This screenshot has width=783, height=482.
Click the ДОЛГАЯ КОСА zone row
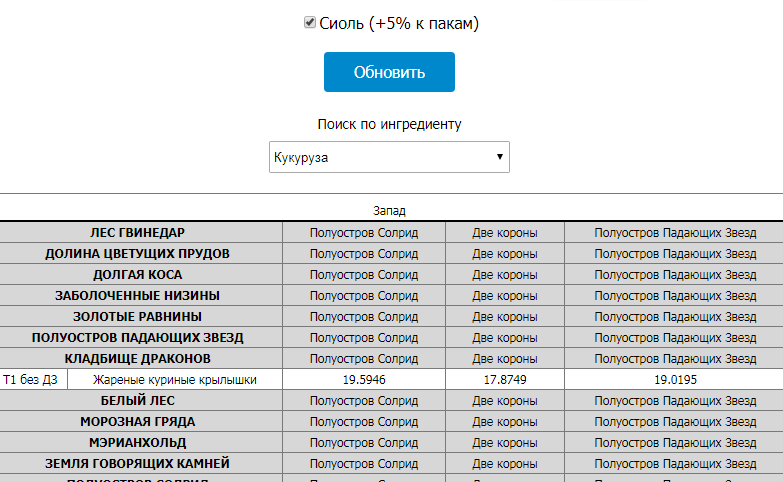pos(138,275)
